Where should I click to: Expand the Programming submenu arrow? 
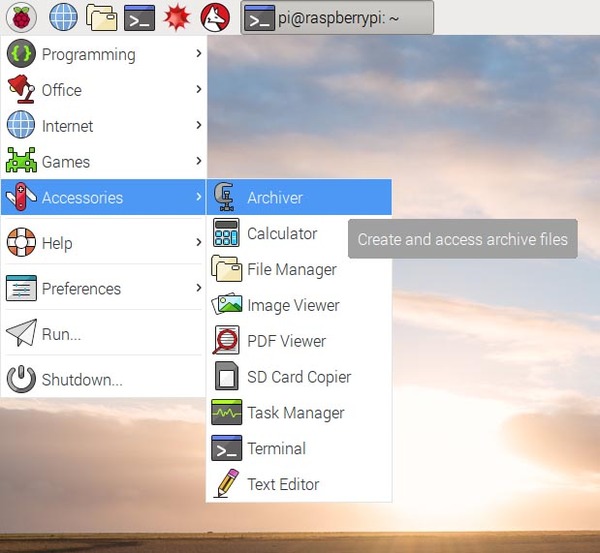point(198,54)
